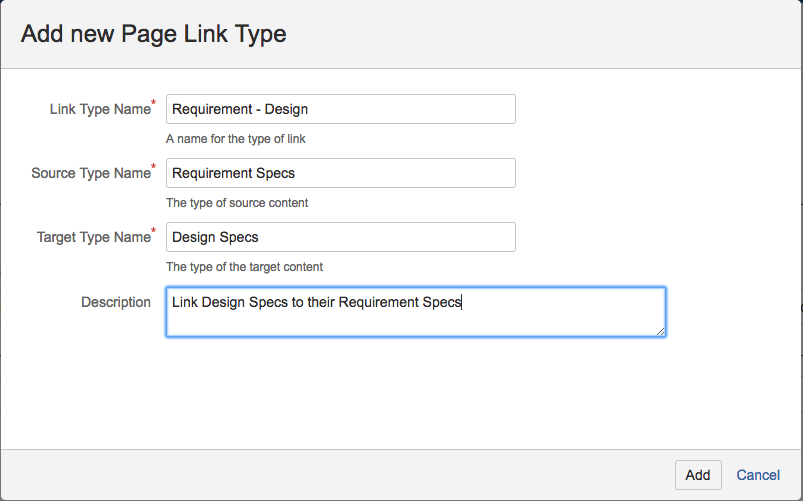803x501 pixels.
Task: Click the "A name for the type of link" hint
Action: tap(242, 139)
